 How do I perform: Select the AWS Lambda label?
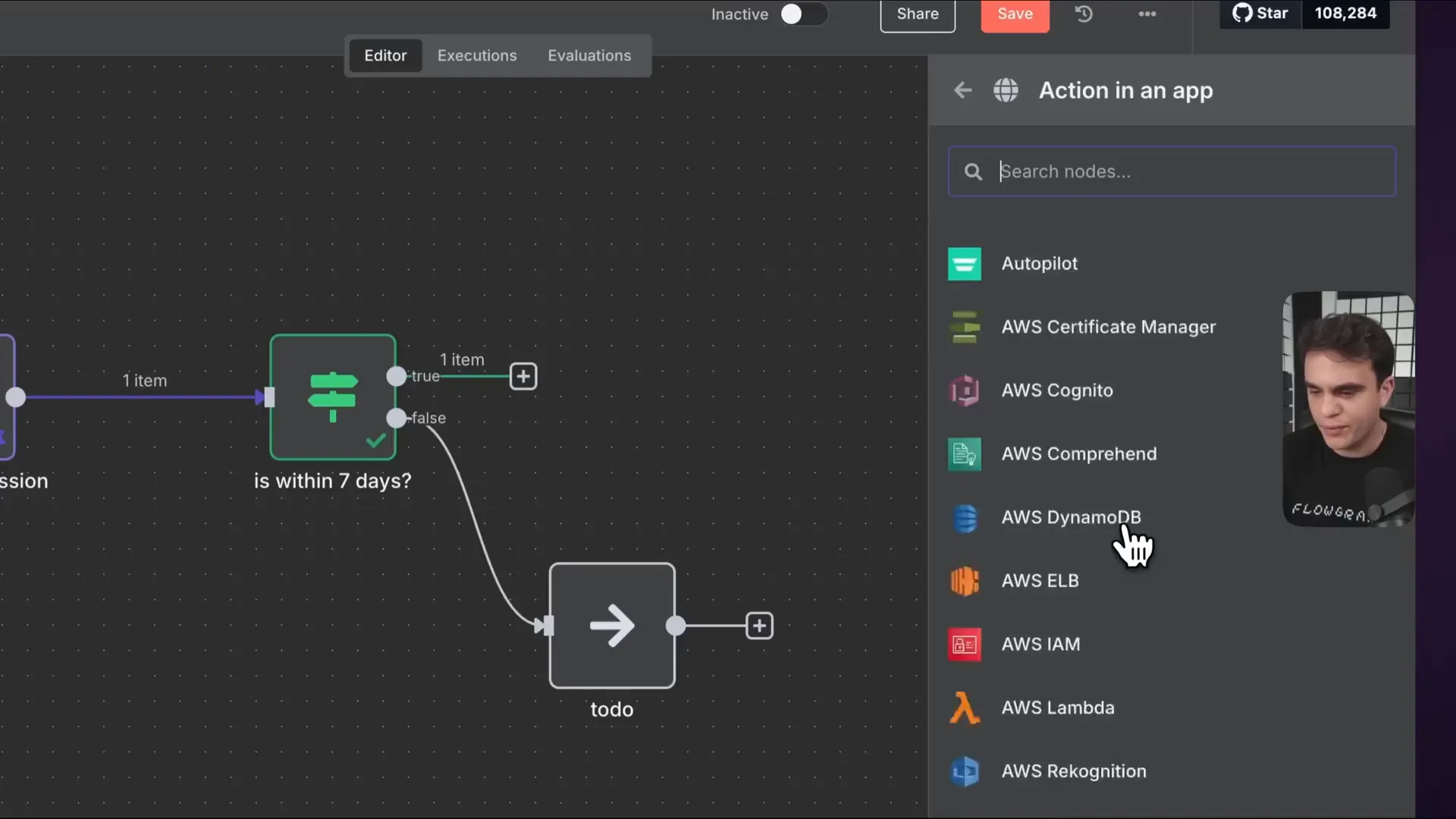[x=1058, y=708]
